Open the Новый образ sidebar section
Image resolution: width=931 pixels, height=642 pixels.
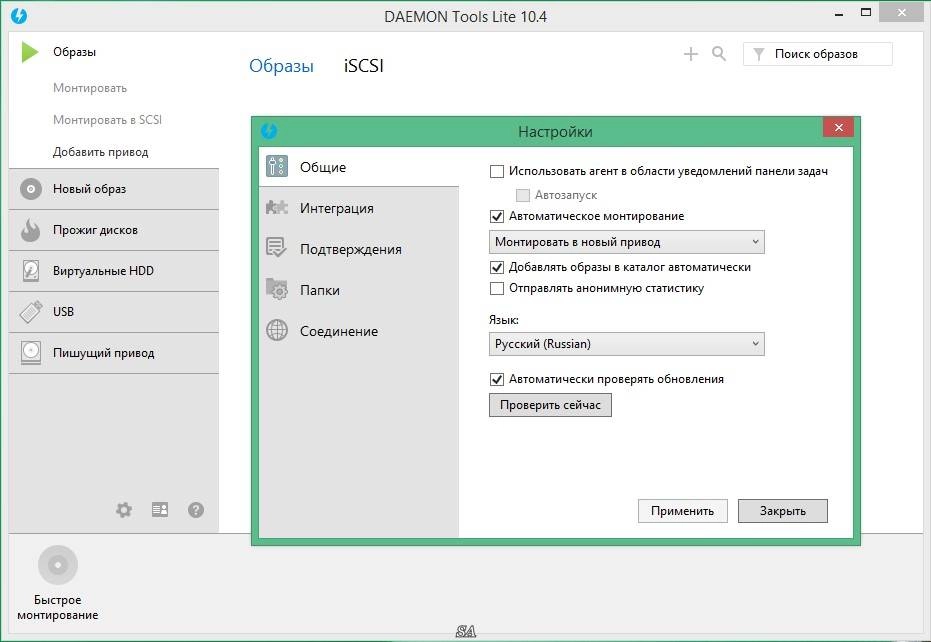tap(113, 189)
